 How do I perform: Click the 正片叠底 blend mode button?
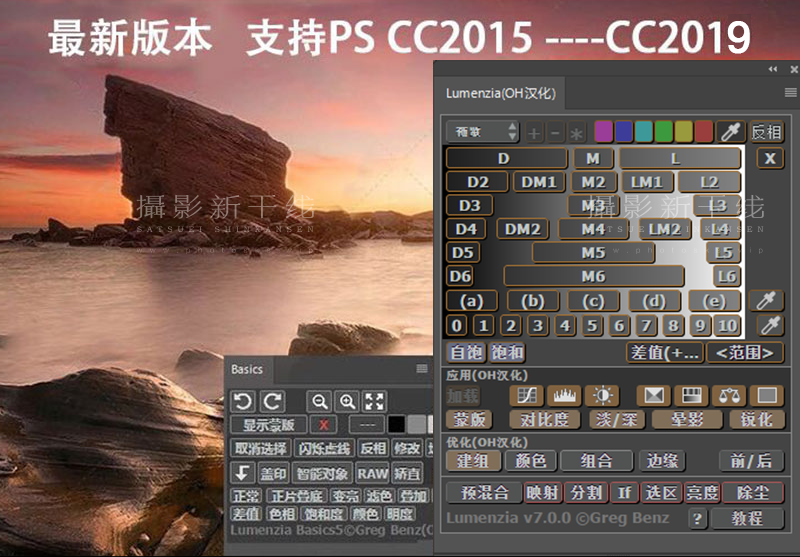(296, 496)
